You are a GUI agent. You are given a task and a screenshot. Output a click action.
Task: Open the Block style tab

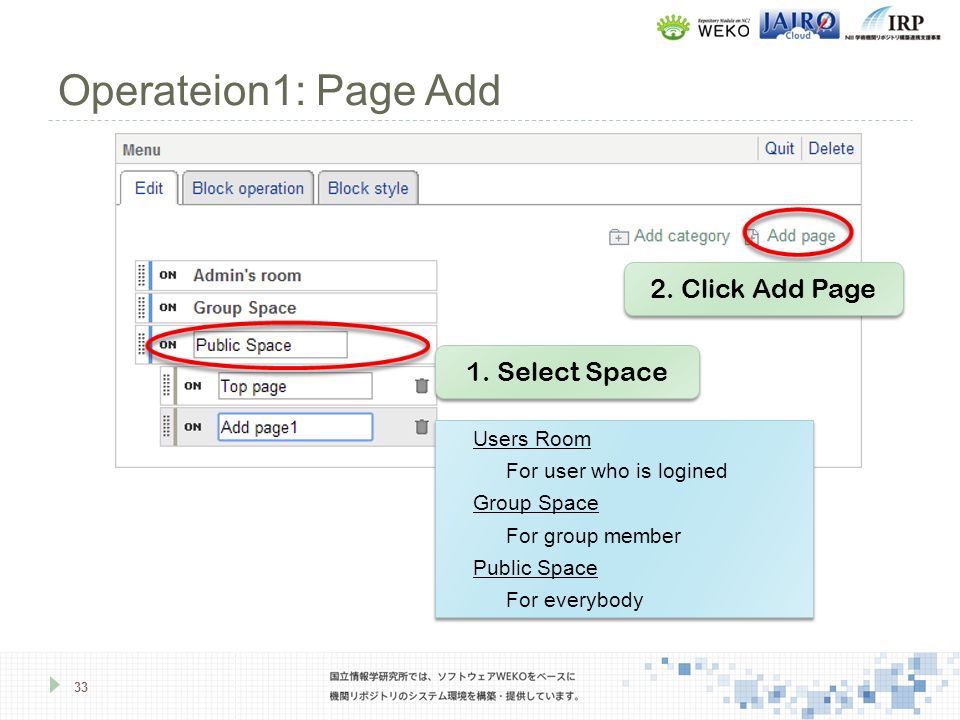tap(368, 188)
